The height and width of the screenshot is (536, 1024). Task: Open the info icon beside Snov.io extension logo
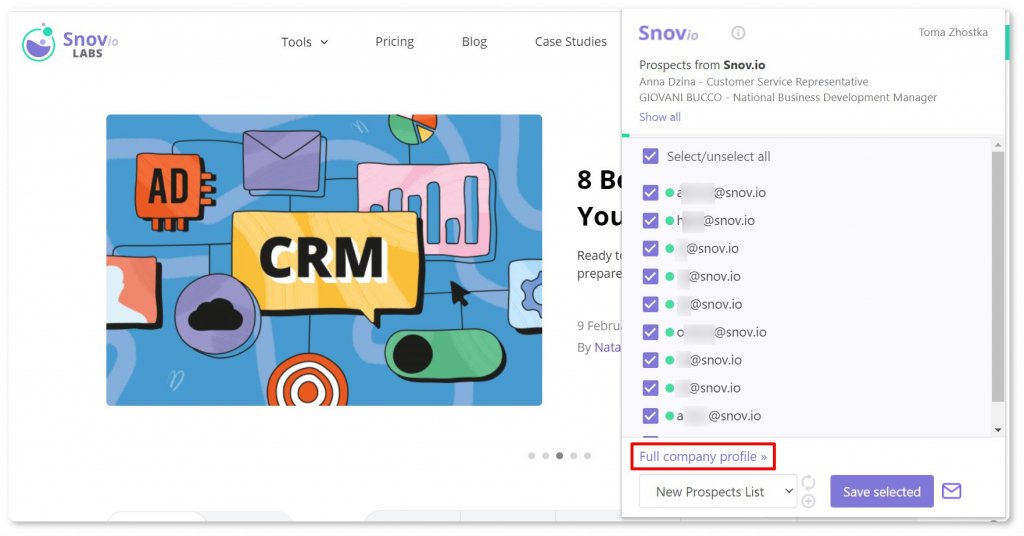738,33
